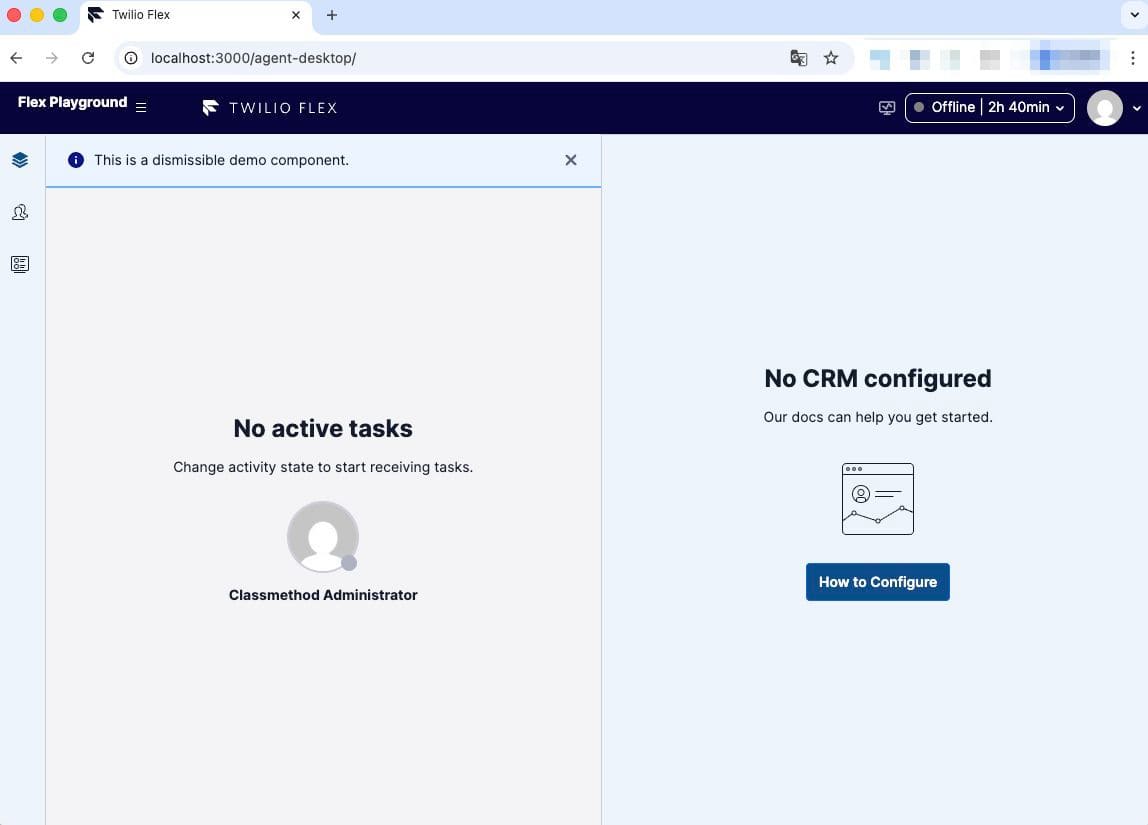Open Chrome three-dot menu
The height and width of the screenshot is (825, 1148).
tap(1133, 58)
